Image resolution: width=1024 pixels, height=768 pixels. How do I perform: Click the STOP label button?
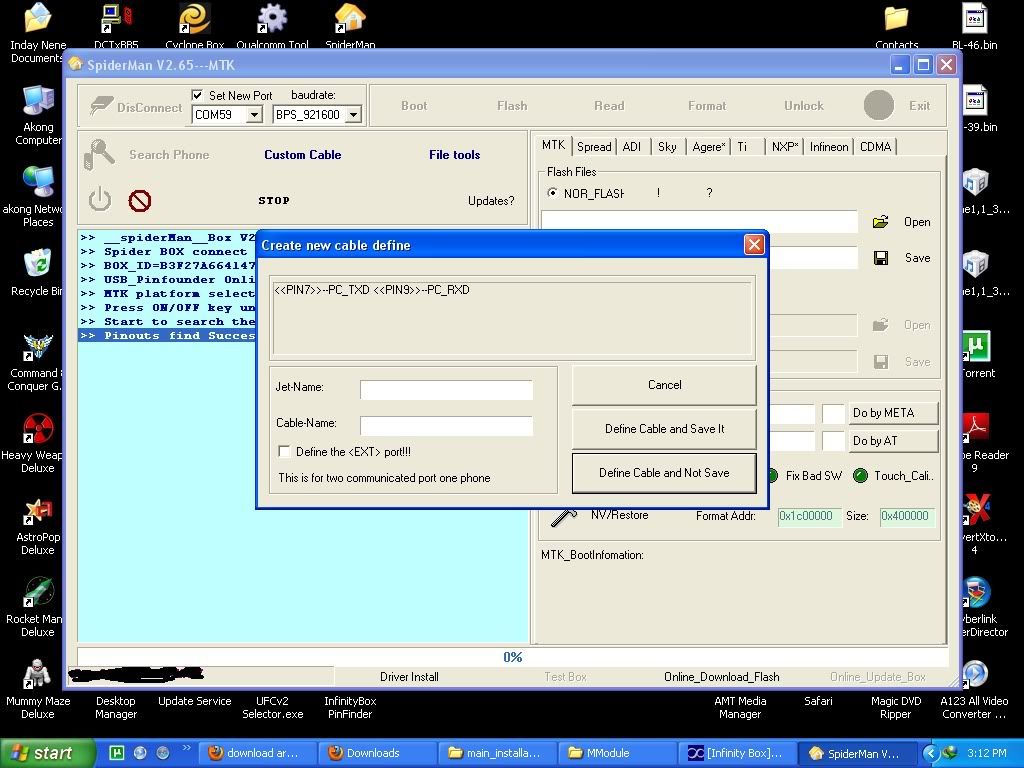click(274, 200)
